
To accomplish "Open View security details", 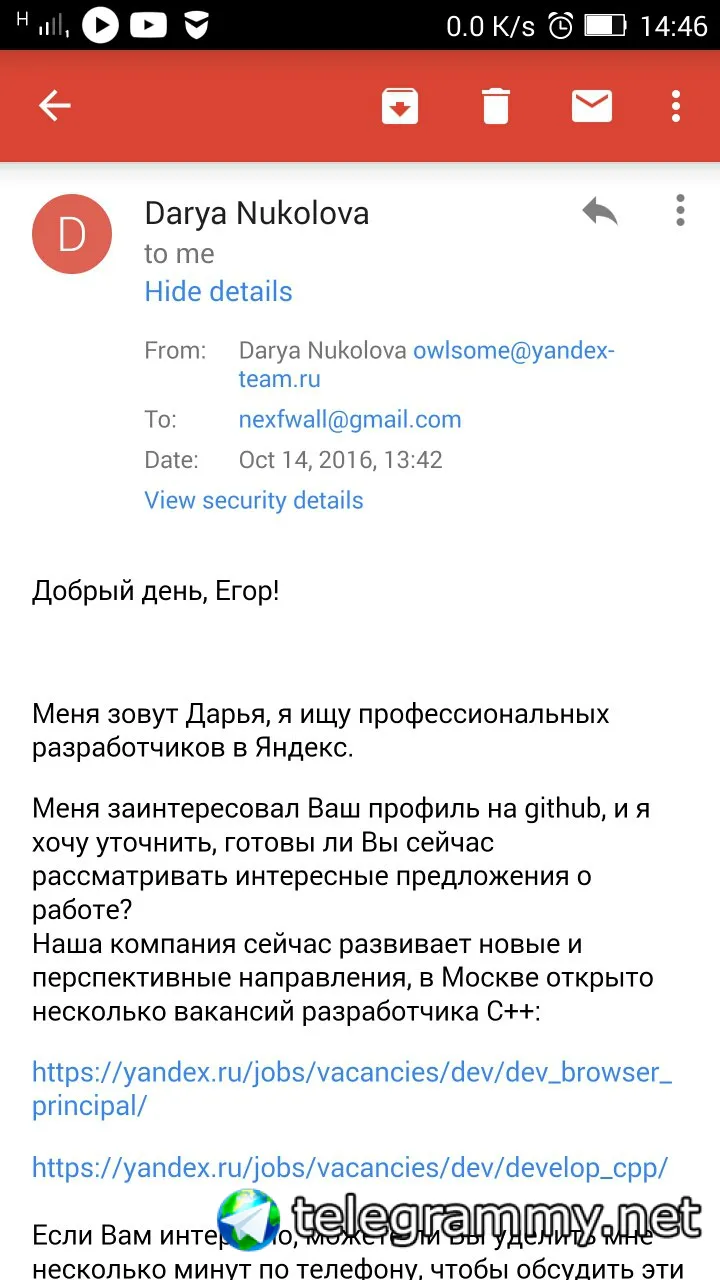I will [x=254, y=500].
